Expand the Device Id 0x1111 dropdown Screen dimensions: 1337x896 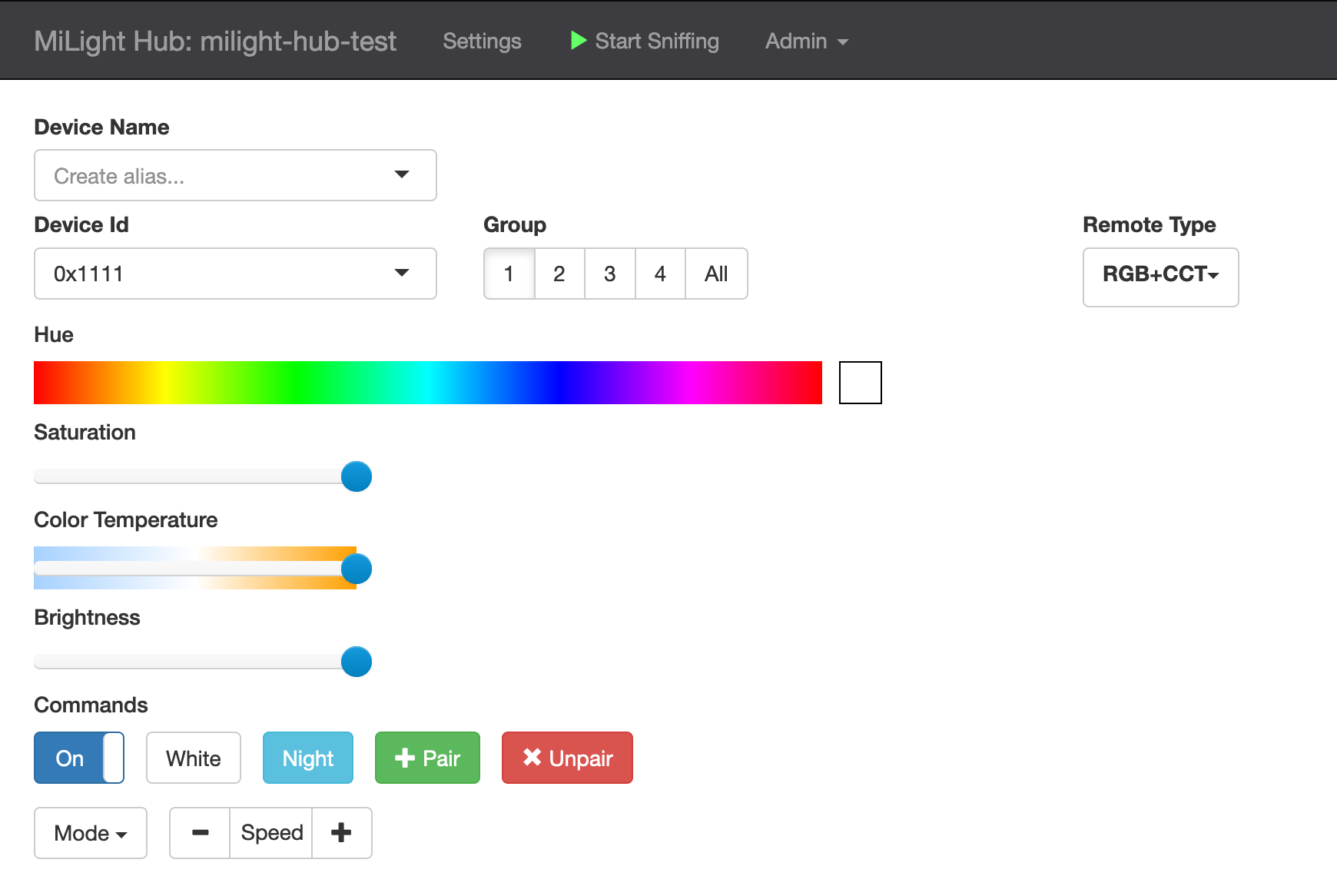pyautogui.click(x=235, y=274)
